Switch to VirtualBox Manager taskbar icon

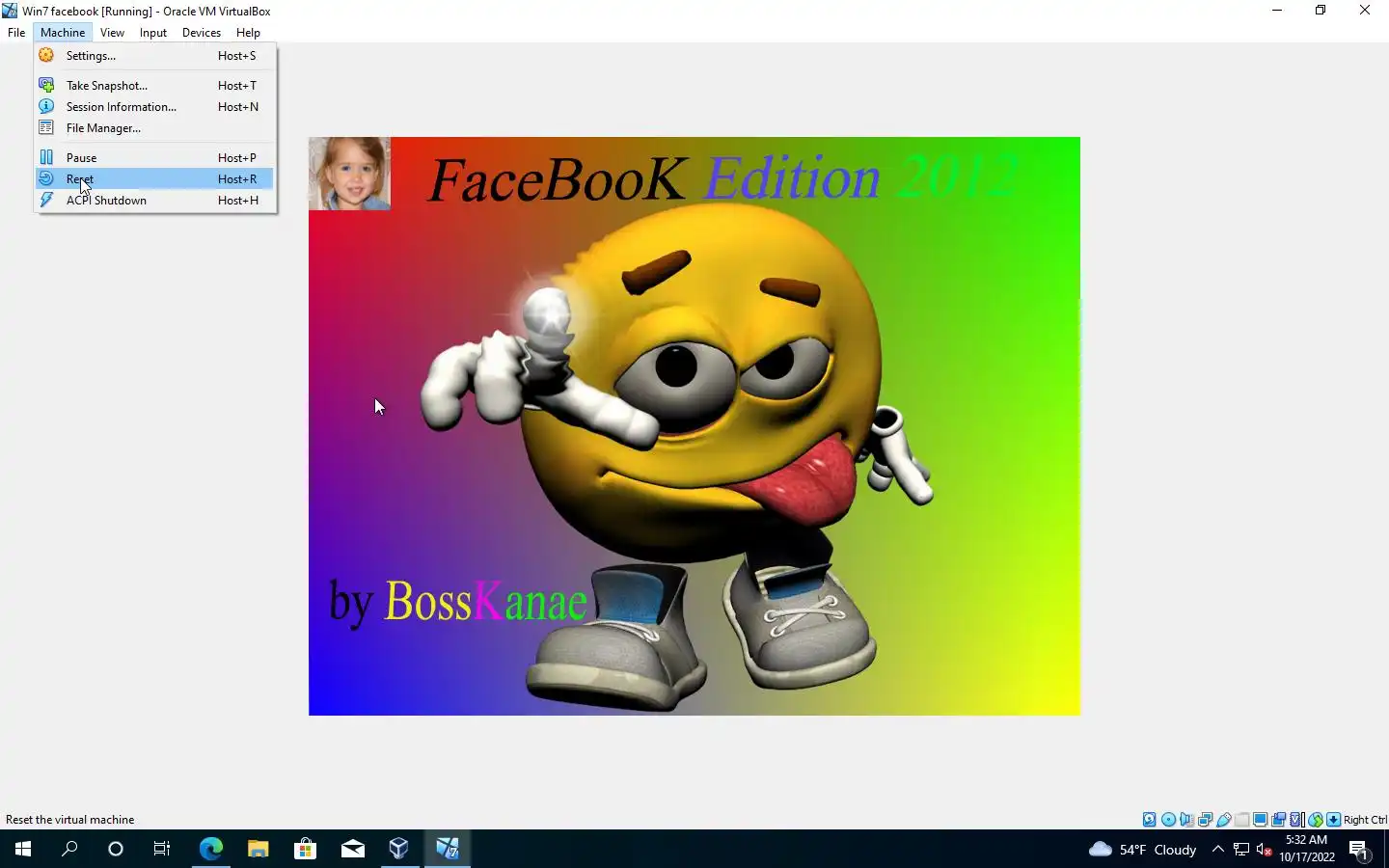[399, 849]
